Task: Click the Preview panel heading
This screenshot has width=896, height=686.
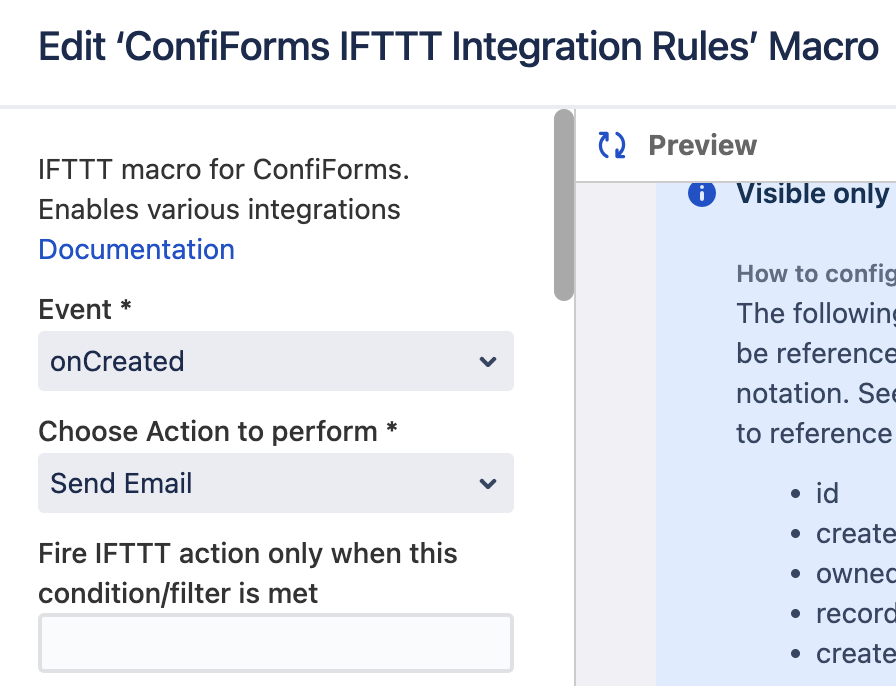Action: (702, 146)
